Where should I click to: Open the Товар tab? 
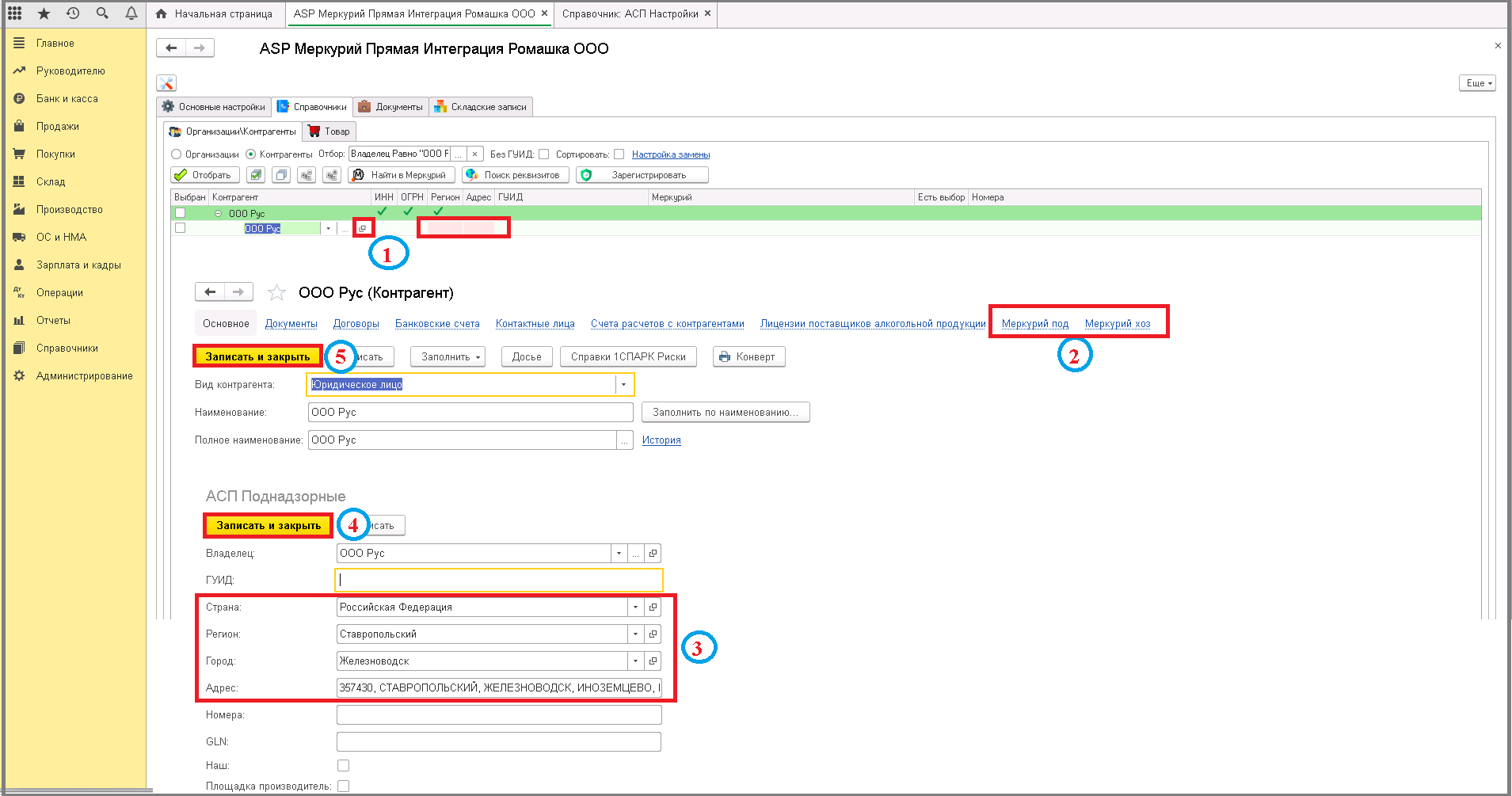(x=329, y=131)
